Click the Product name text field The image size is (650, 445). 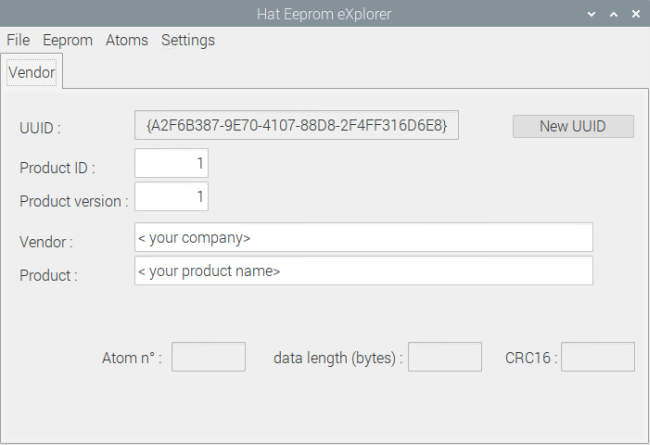(364, 271)
